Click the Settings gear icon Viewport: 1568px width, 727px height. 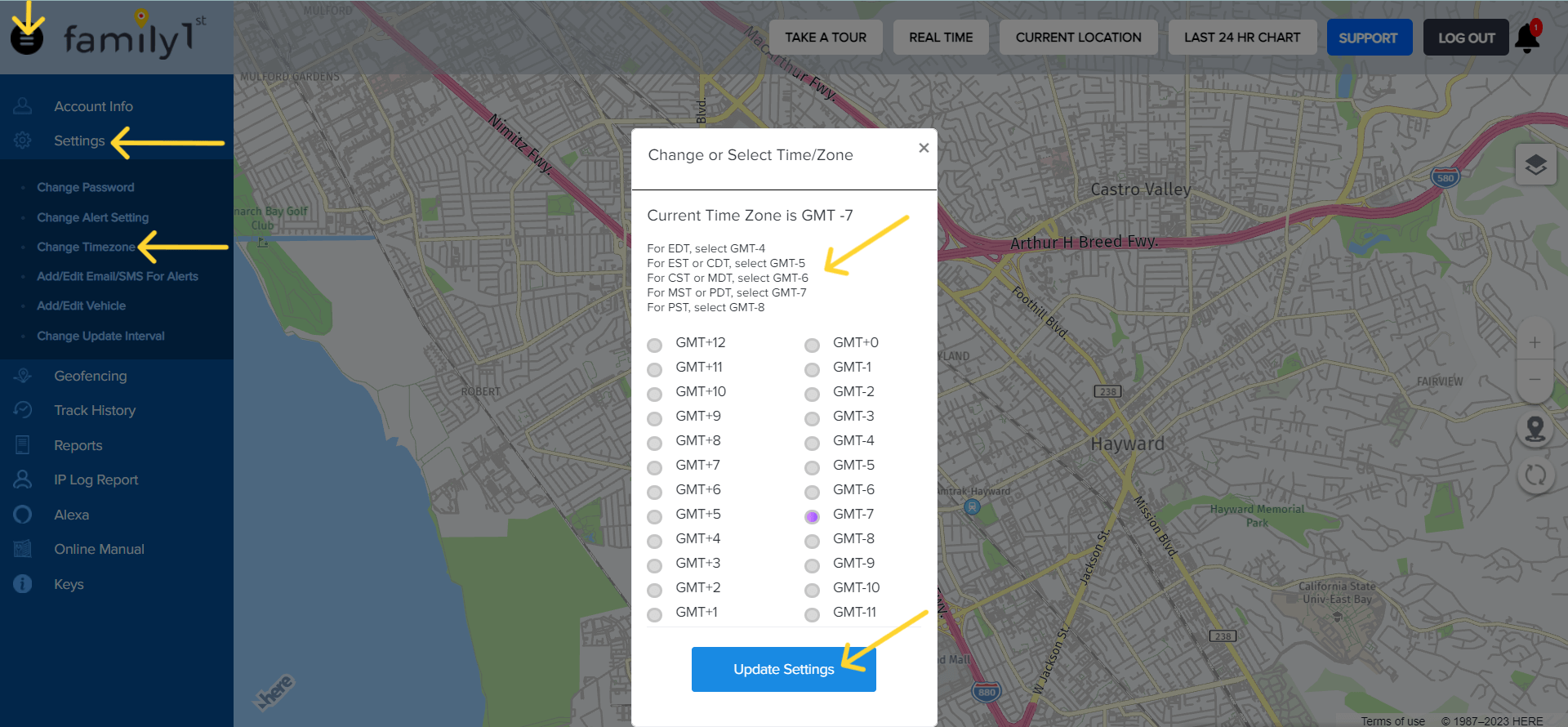(23, 140)
